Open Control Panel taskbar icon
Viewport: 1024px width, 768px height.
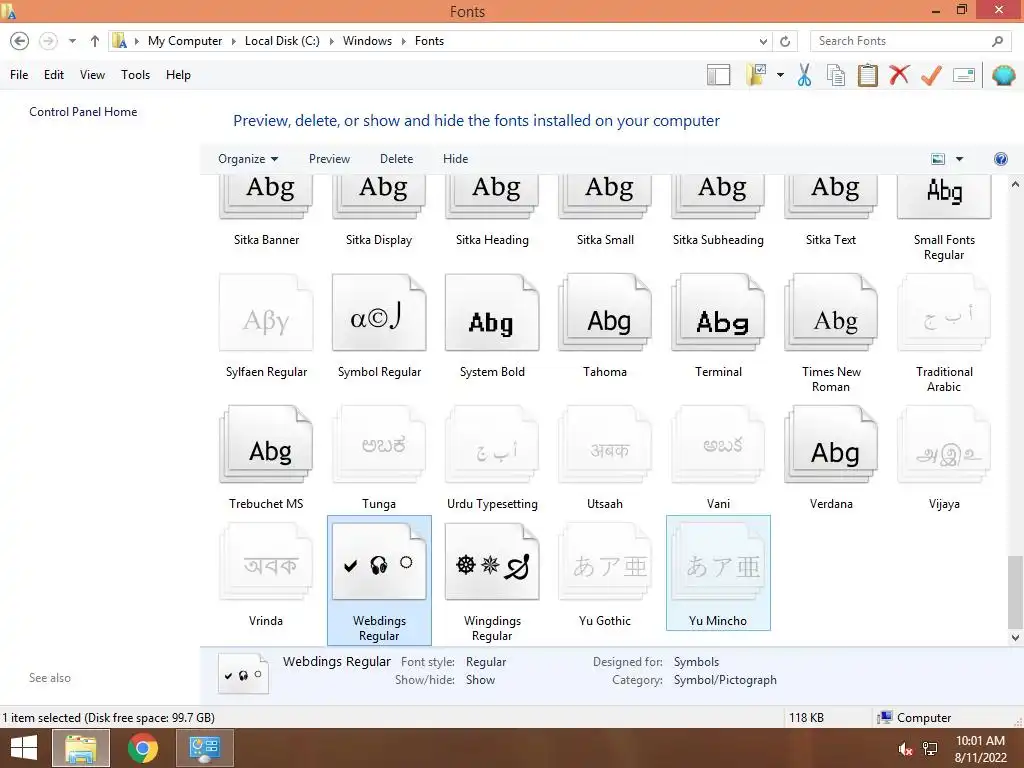(x=204, y=748)
